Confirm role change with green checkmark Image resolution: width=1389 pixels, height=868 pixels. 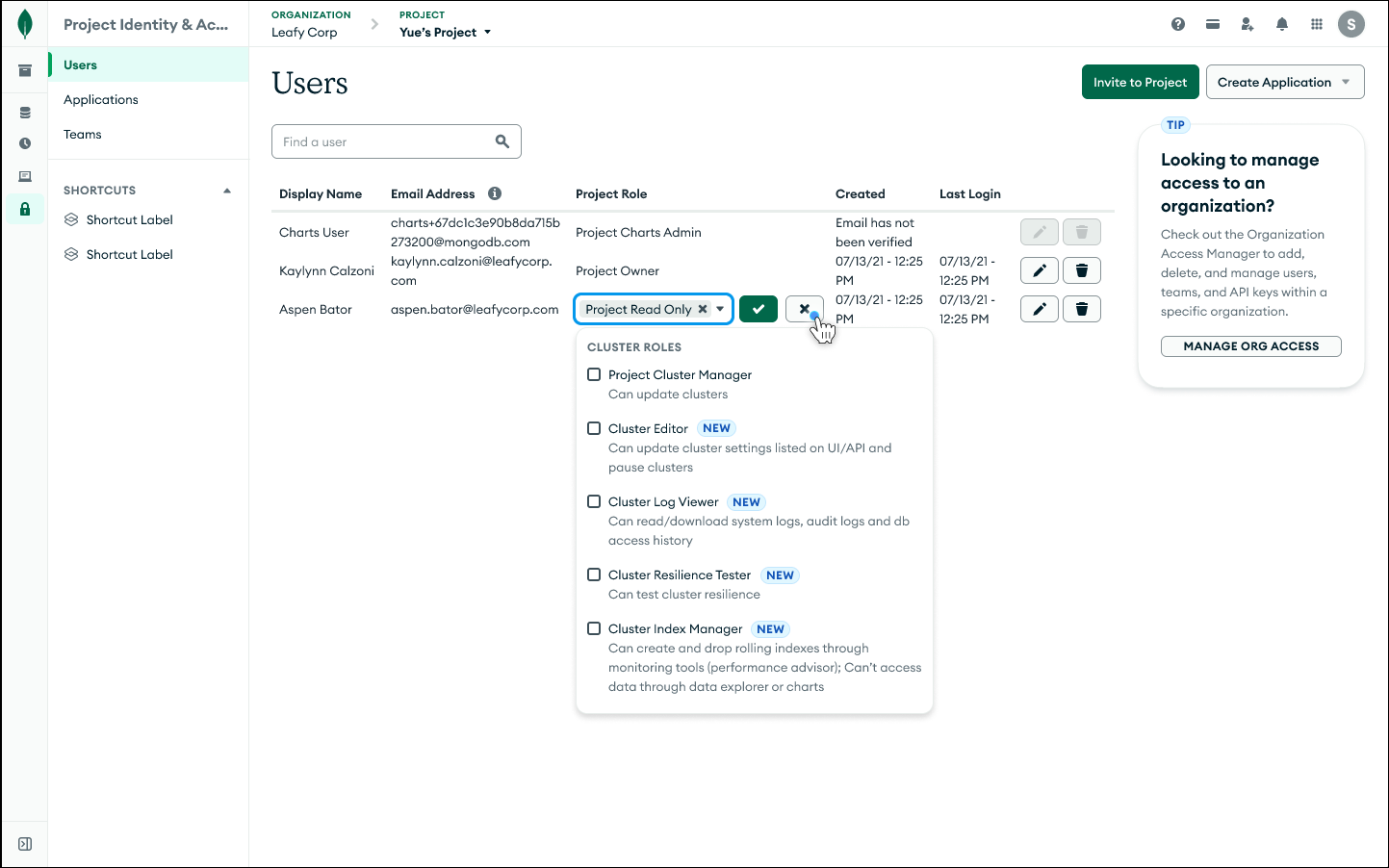point(759,309)
